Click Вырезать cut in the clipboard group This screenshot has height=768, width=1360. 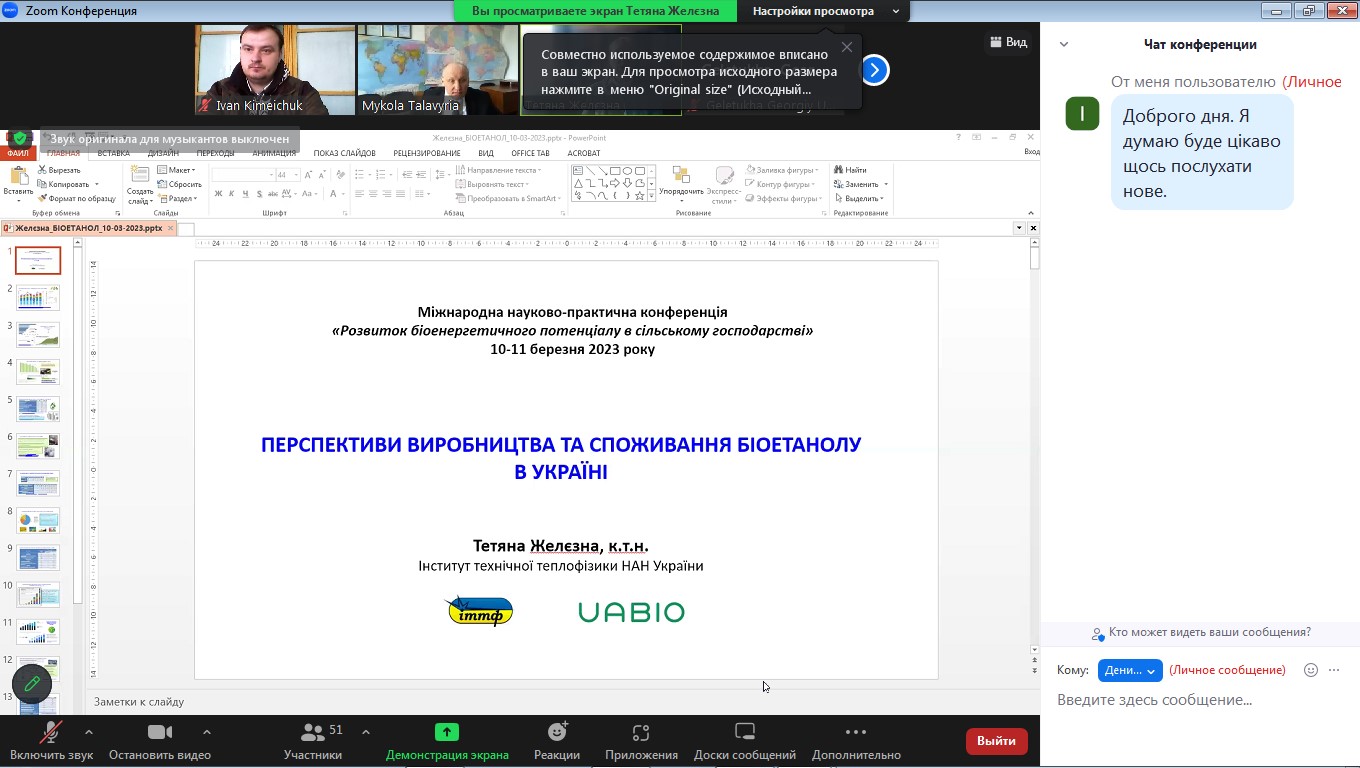59,170
